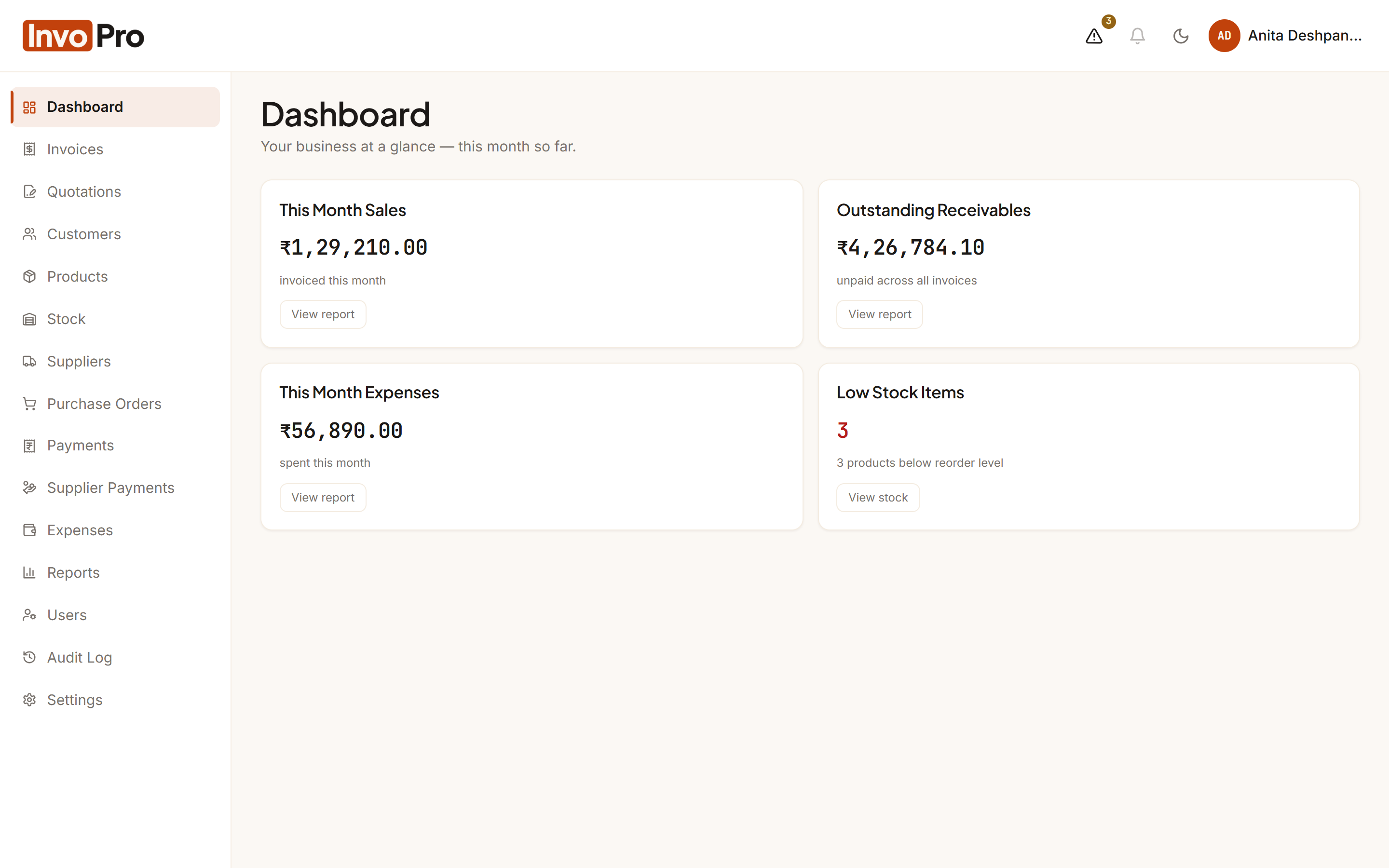Click the InvoPro logo

pyautogui.click(x=83, y=36)
